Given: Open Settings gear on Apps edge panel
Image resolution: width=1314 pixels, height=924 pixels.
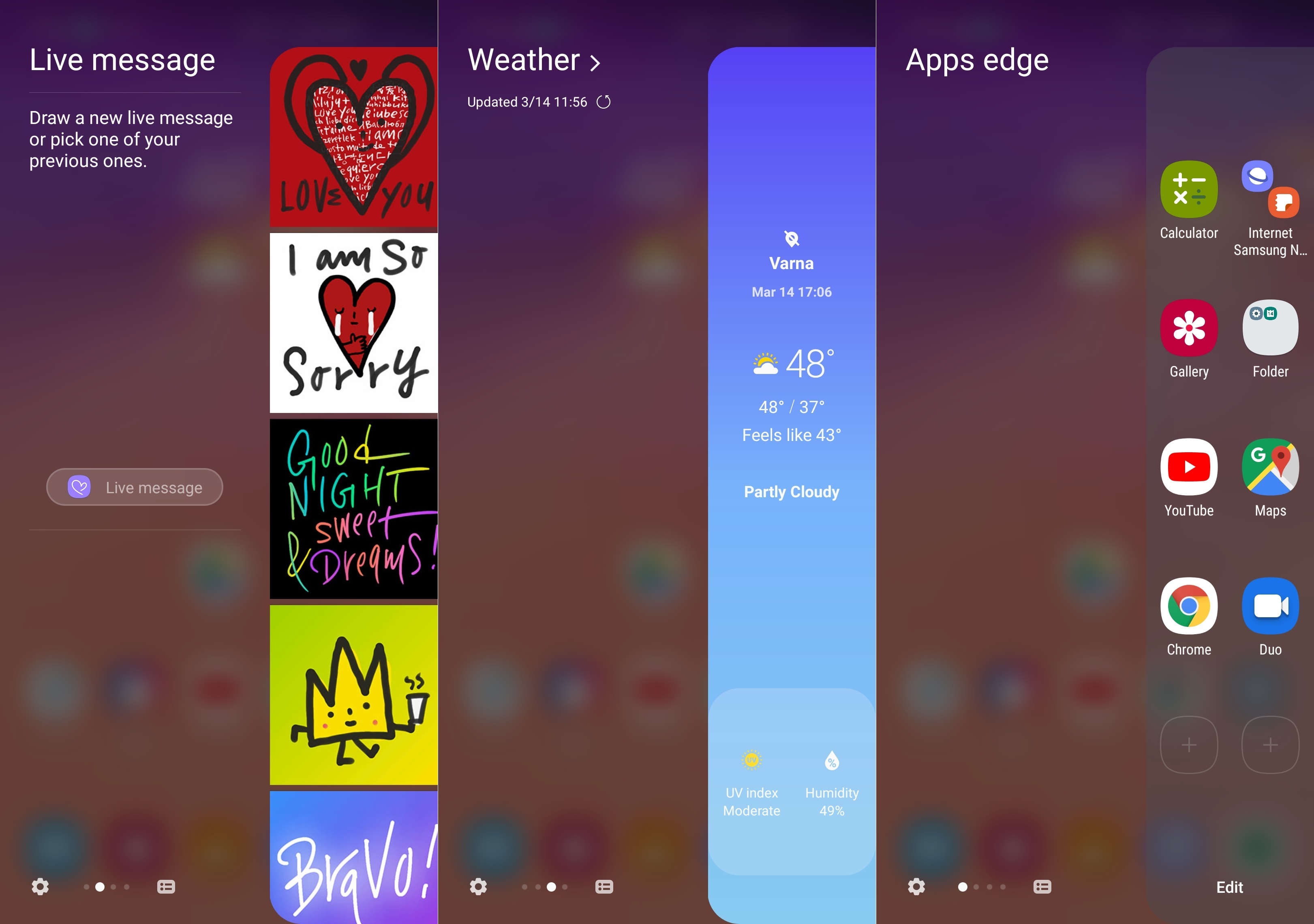Looking at the screenshot, I should coord(918,885).
